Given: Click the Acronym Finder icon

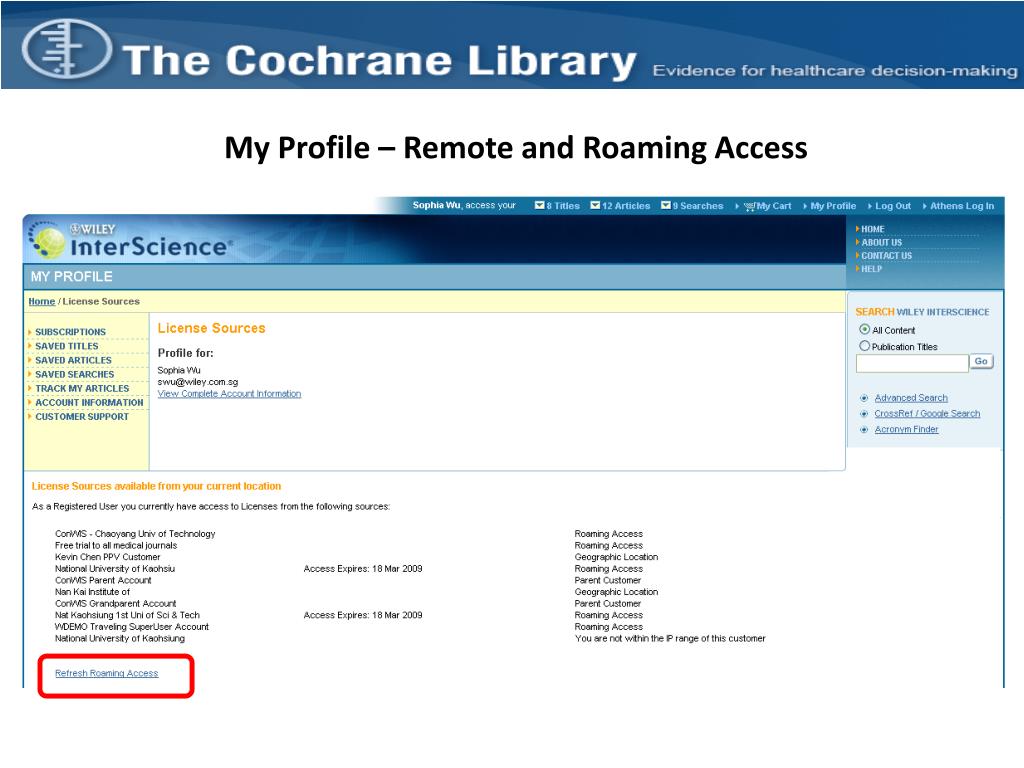Looking at the screenshot, I should point(862,429).
